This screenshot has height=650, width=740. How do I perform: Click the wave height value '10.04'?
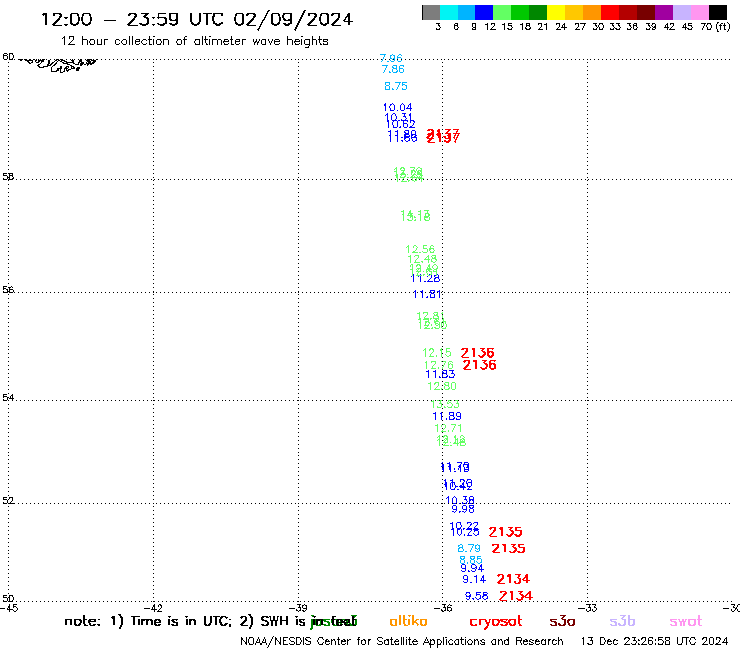click(x=397, y=108)
